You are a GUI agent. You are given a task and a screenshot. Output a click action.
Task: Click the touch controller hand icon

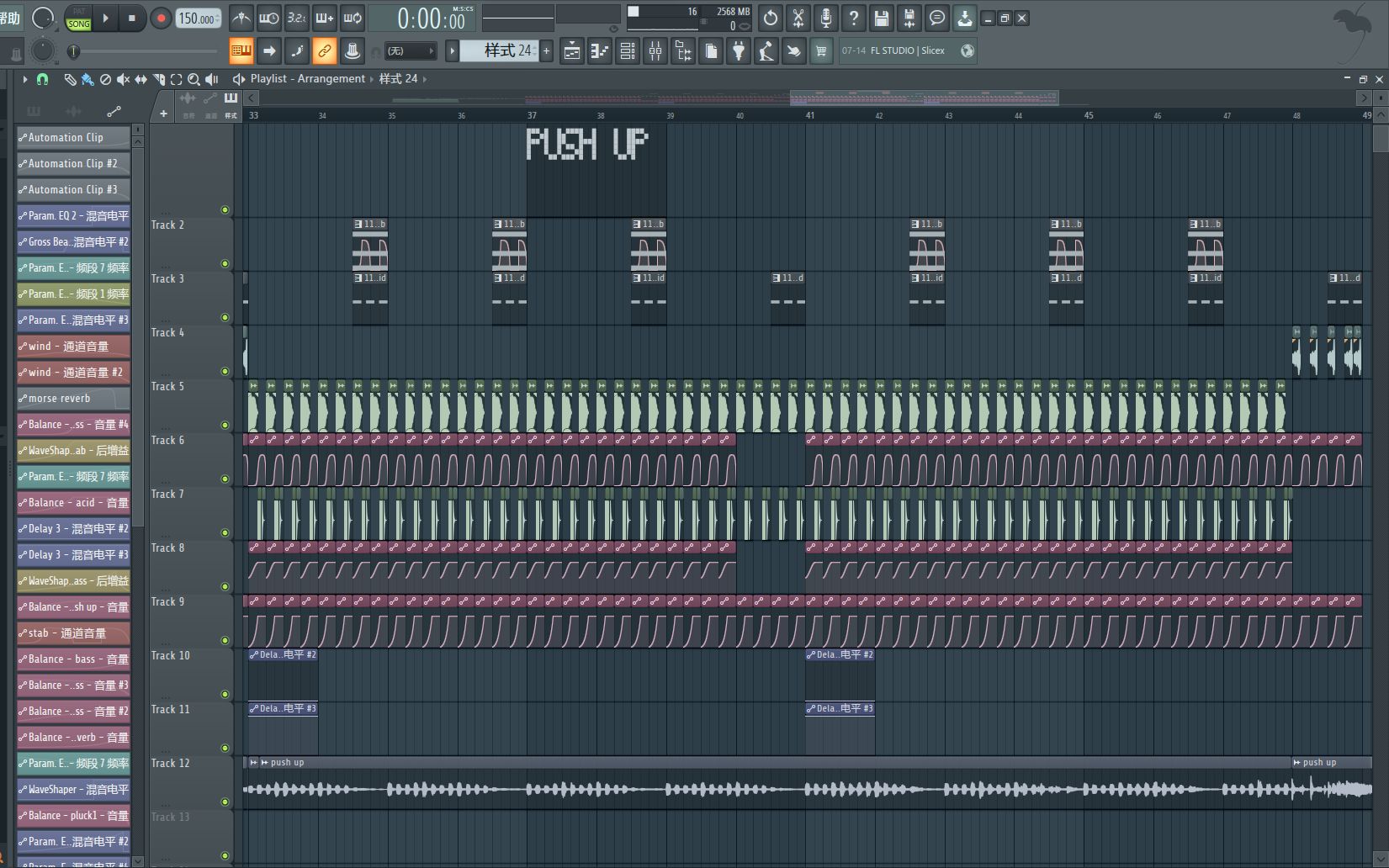pos(793,51)
